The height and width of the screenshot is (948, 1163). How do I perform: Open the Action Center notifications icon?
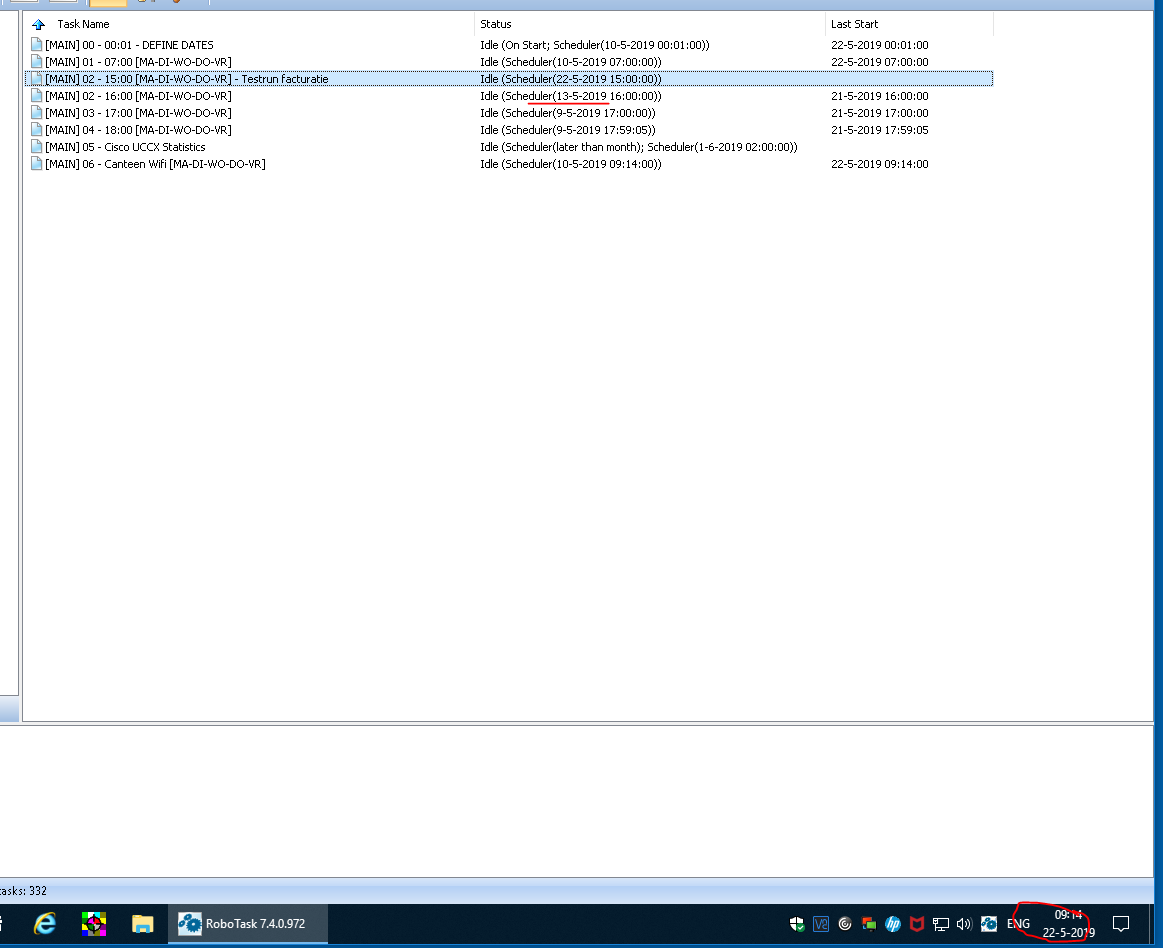click(1121, 924)
